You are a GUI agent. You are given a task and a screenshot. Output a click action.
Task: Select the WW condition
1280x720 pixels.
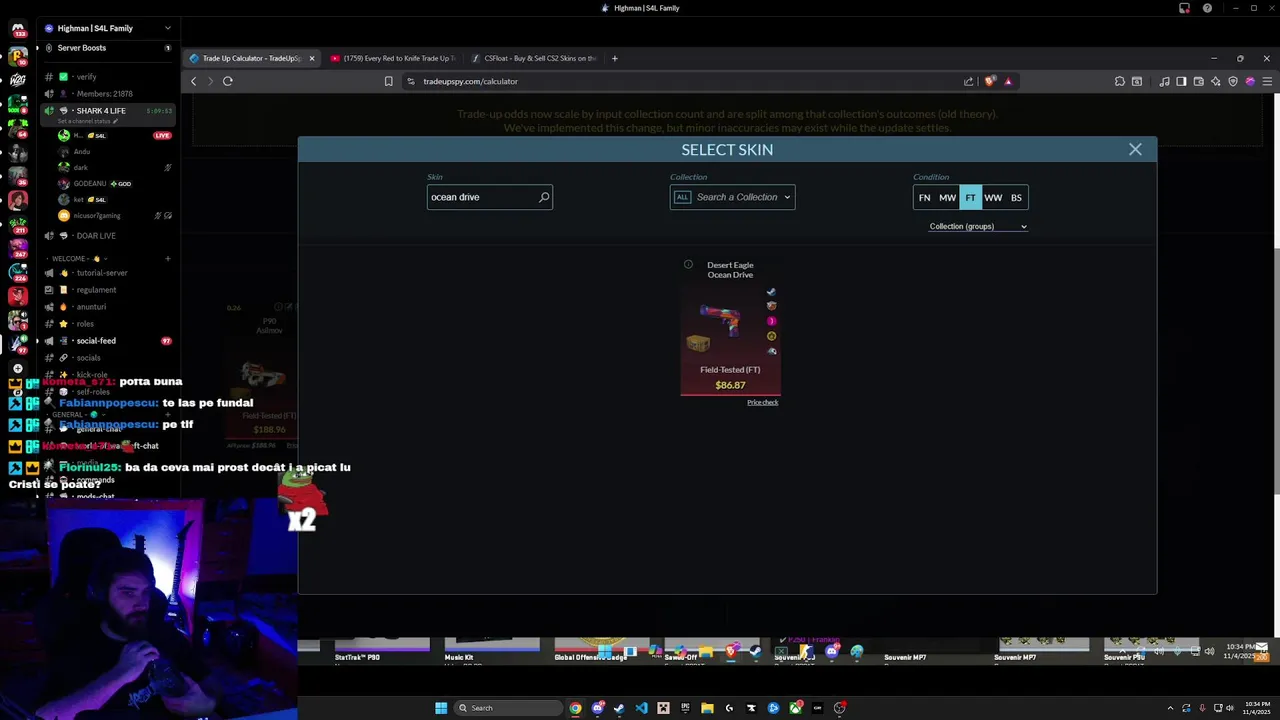(x=993, y=198)
